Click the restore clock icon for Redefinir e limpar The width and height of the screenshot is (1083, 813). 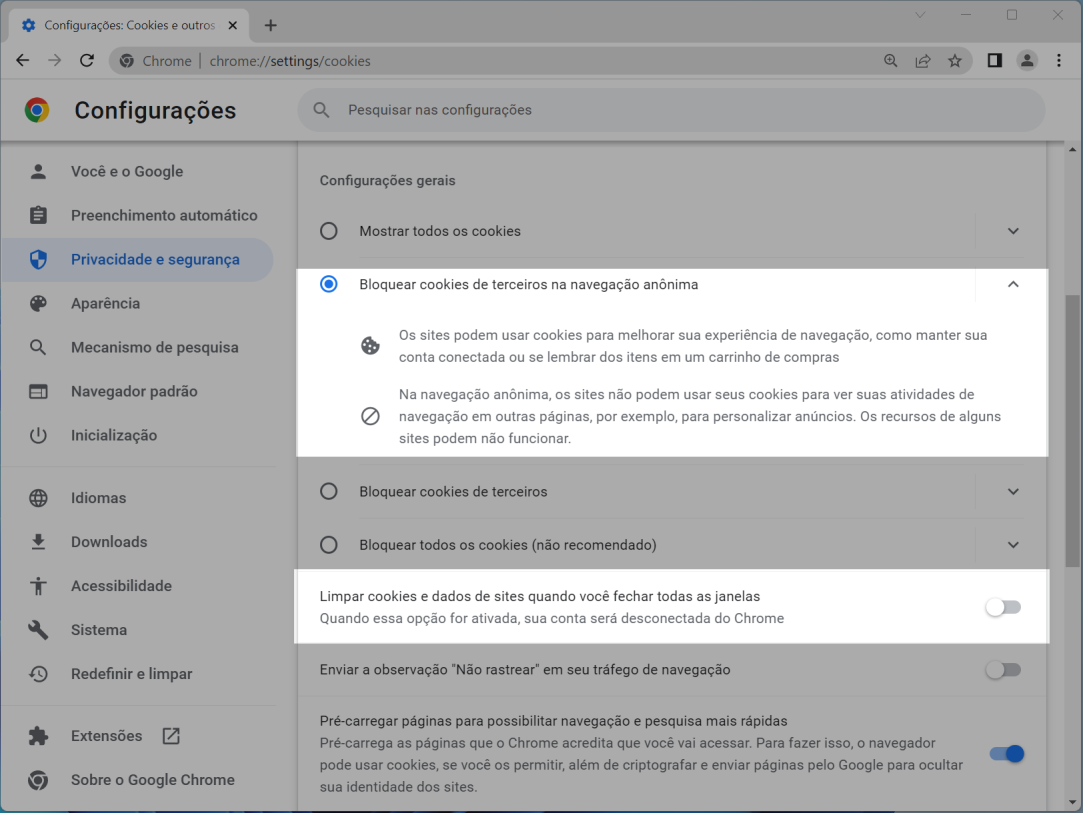[38, 674]
